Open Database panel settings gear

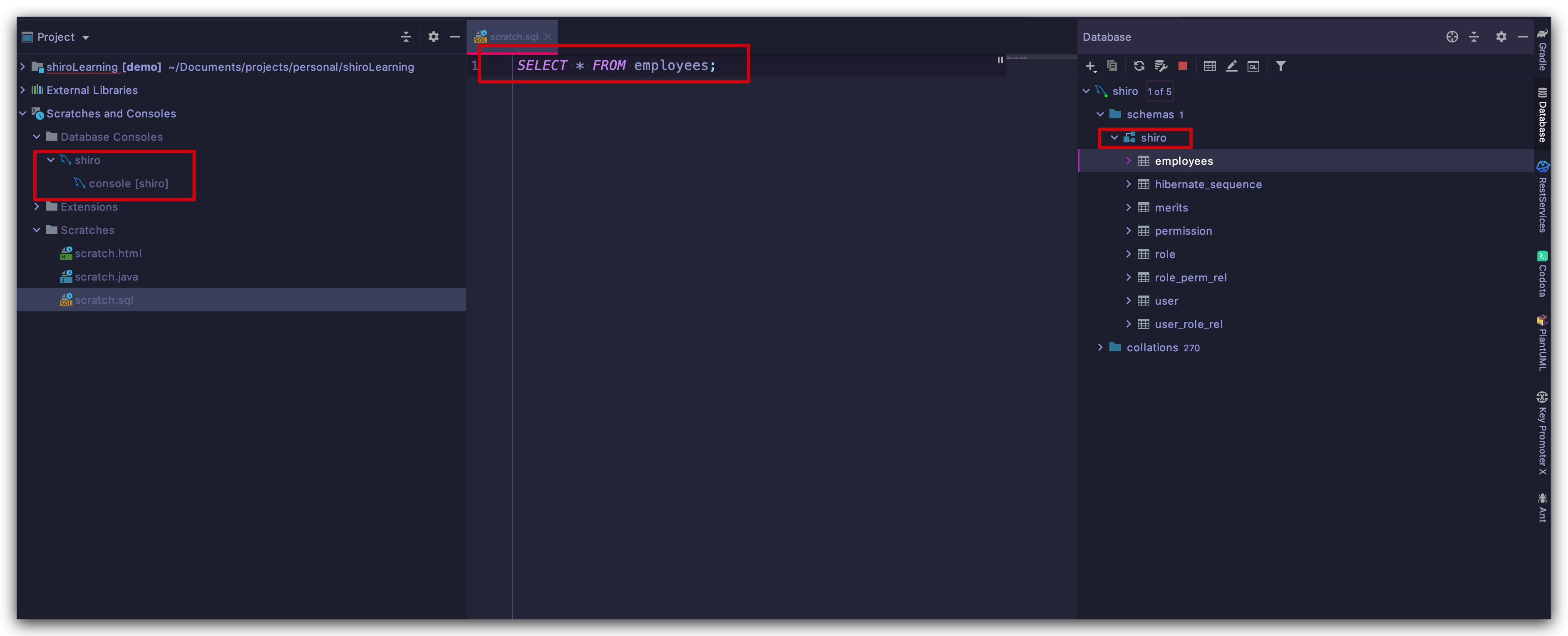point(1501,37)
